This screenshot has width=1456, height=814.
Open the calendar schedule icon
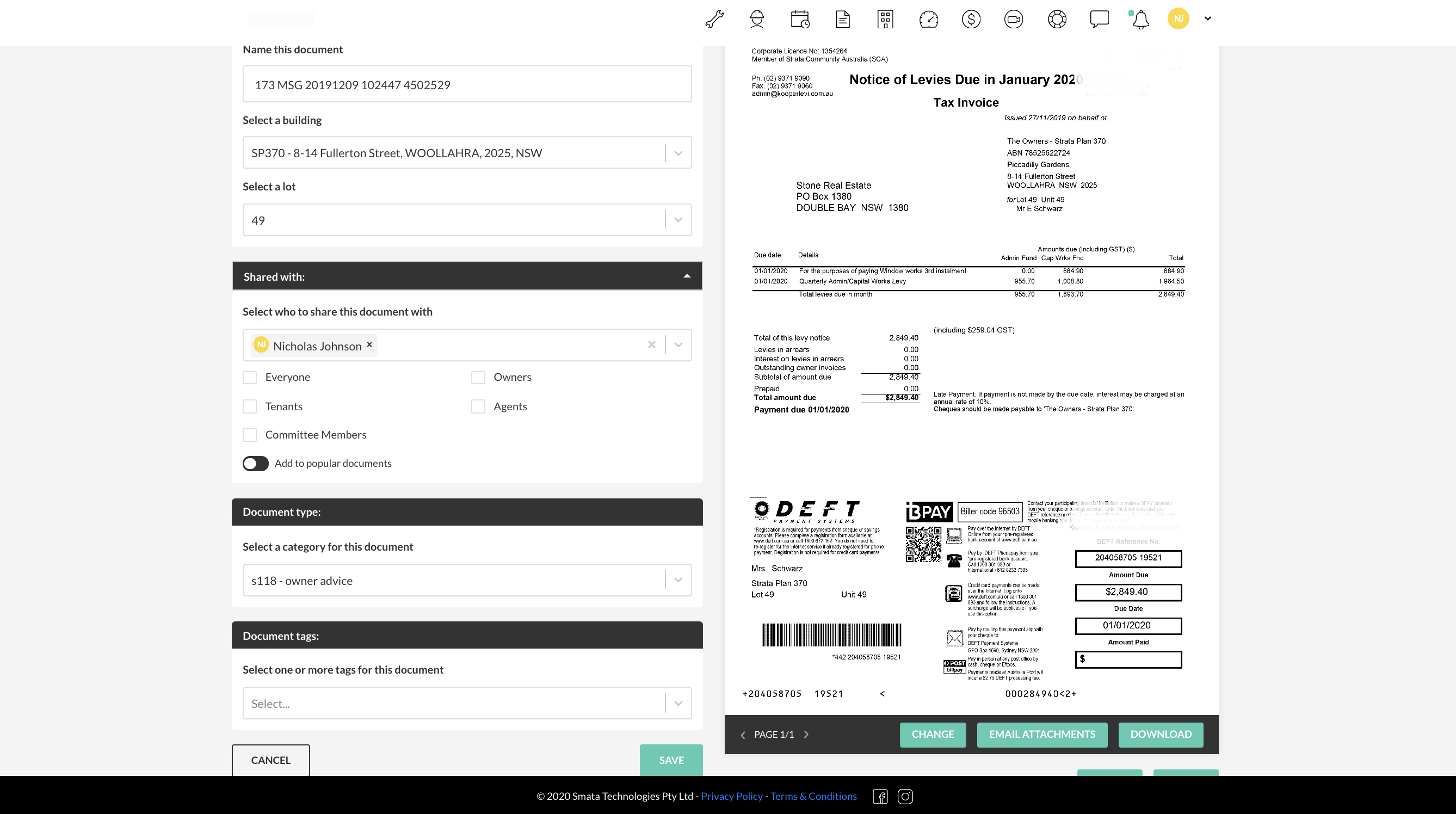point(800,19)
